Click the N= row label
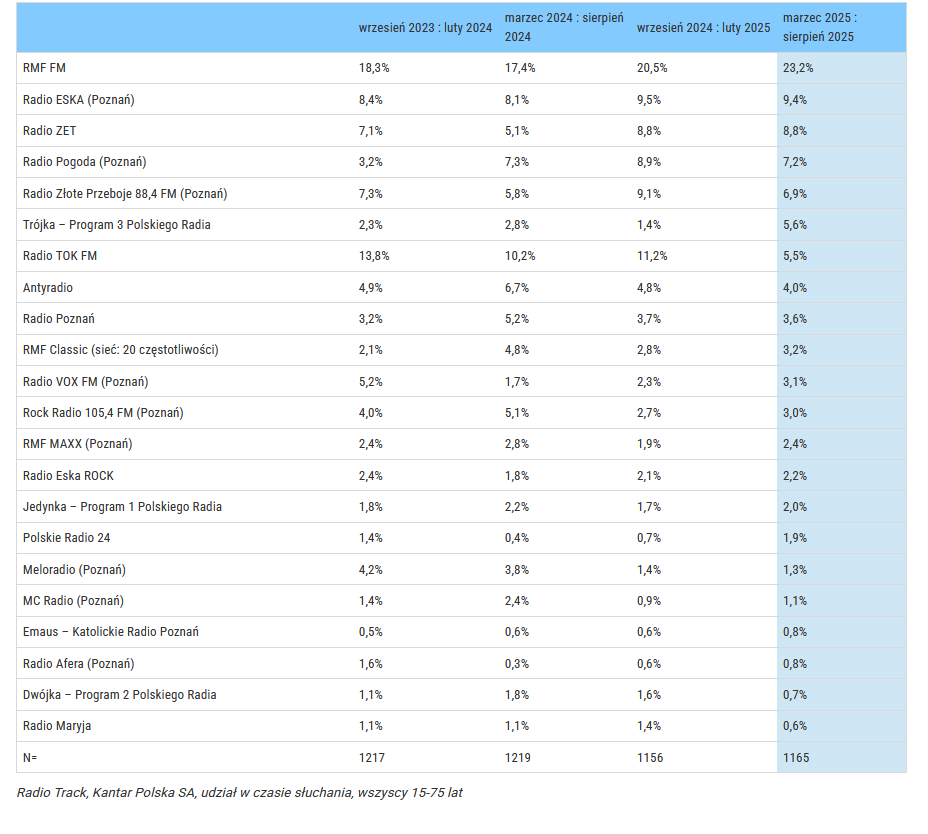Image resolution: width=928 pixels, height=834 pixels. 30,757
